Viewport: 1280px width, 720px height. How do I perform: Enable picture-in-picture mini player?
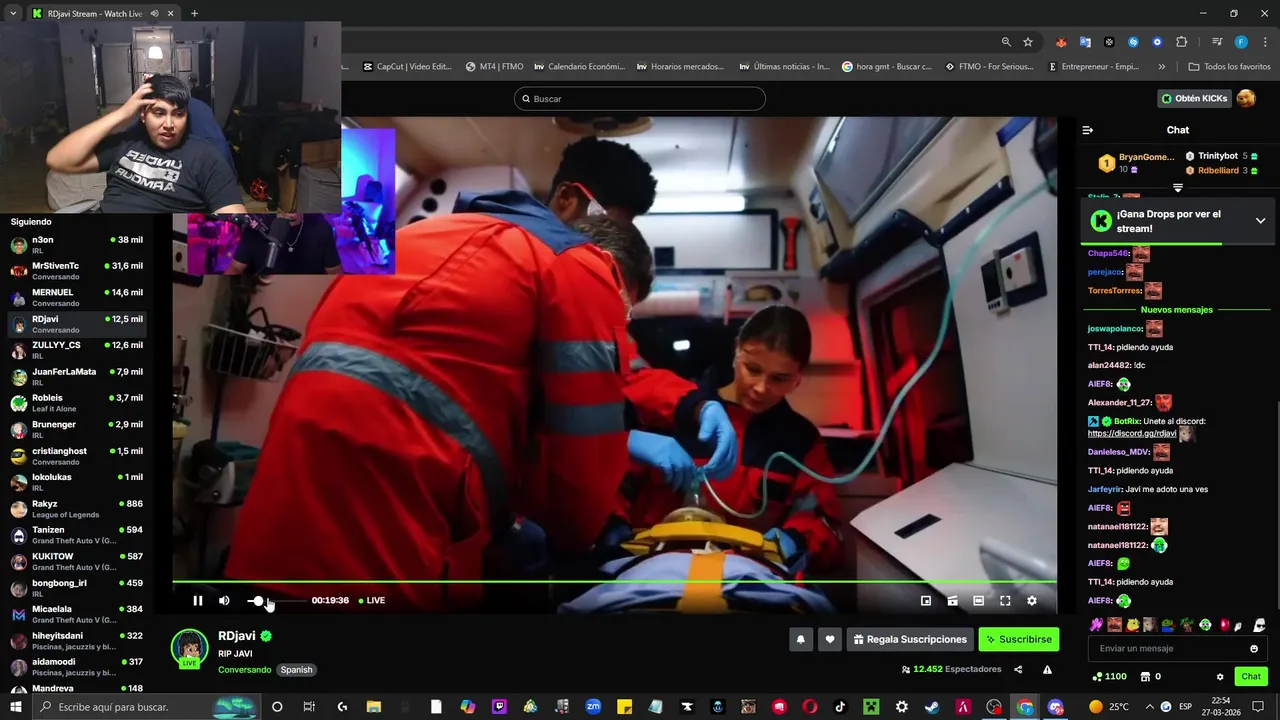tap(926, 600)
